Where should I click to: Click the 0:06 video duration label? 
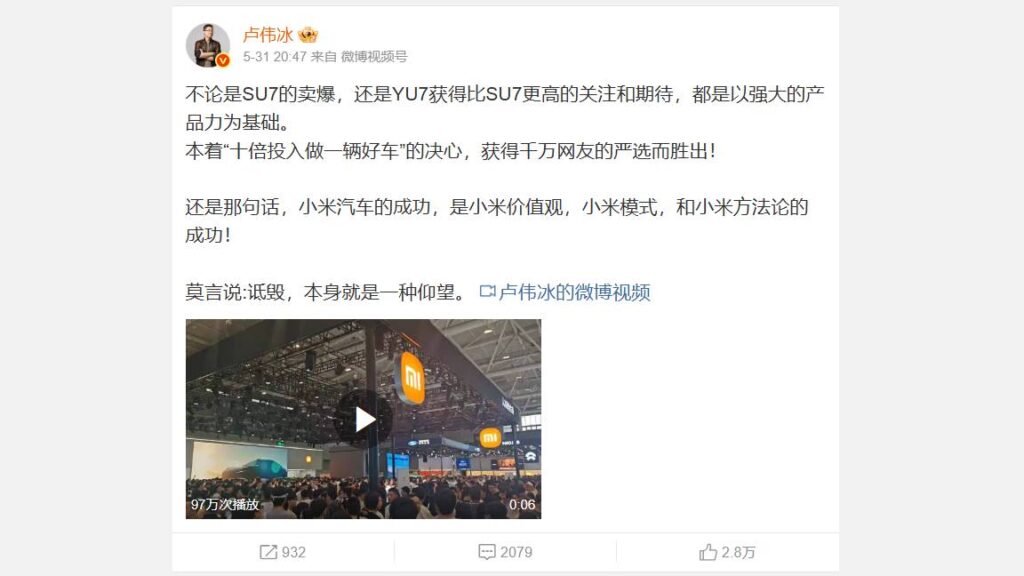522,504
